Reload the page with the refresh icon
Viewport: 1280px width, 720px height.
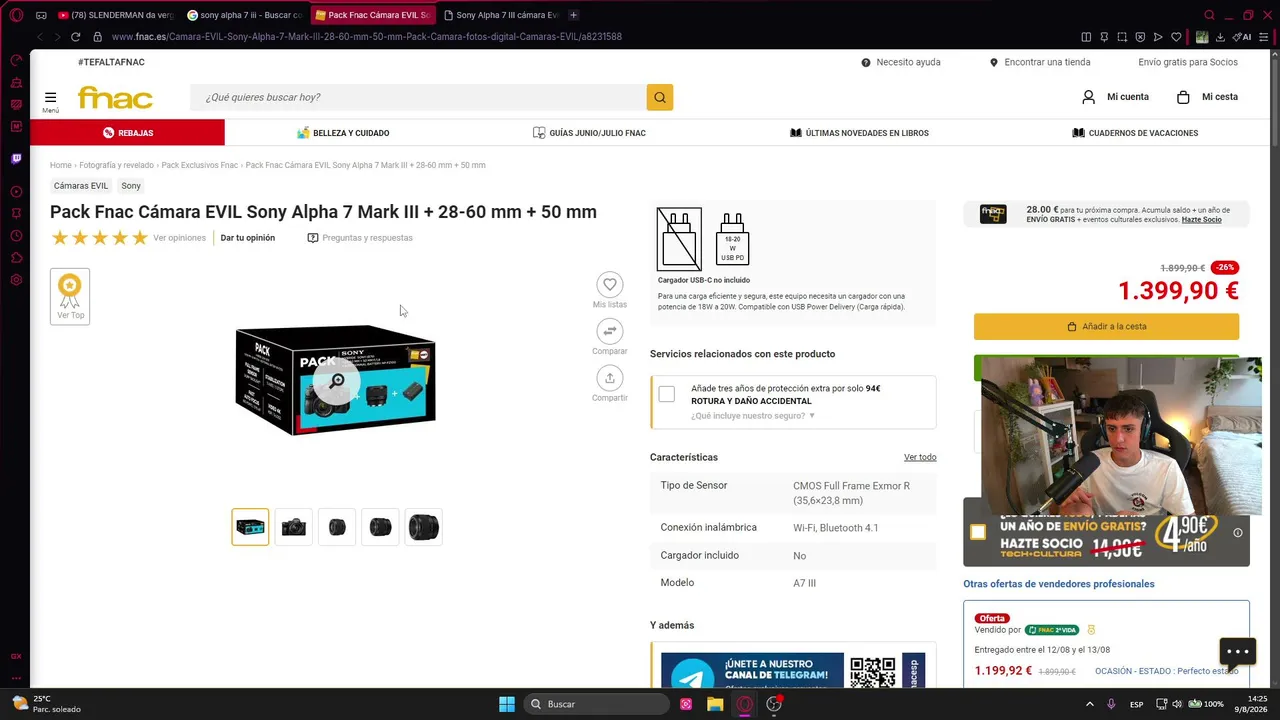(x=75, y=37)
